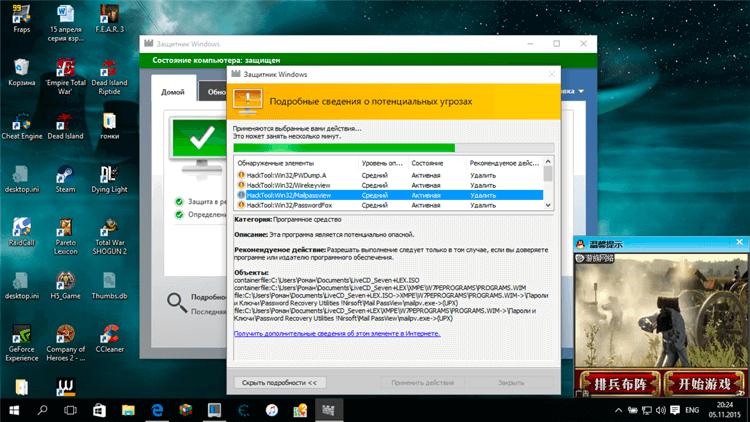Select the Thumbs.db file icon

[x=110, y=286]
